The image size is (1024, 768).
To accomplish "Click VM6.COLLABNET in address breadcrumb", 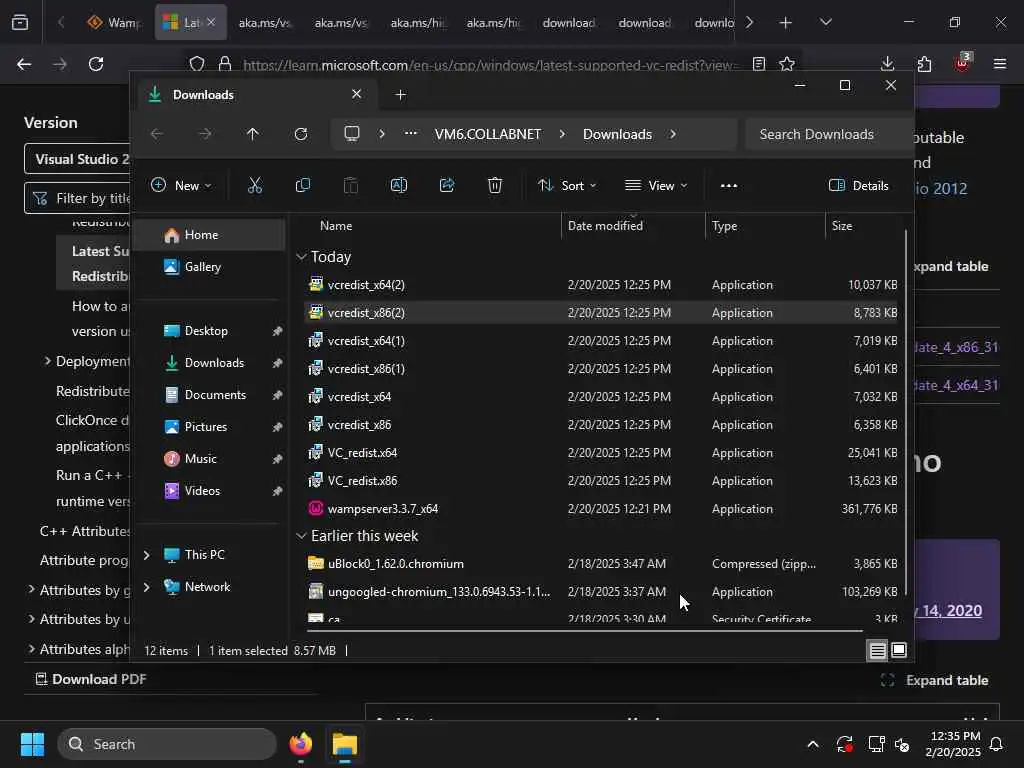I will (488, 134).
